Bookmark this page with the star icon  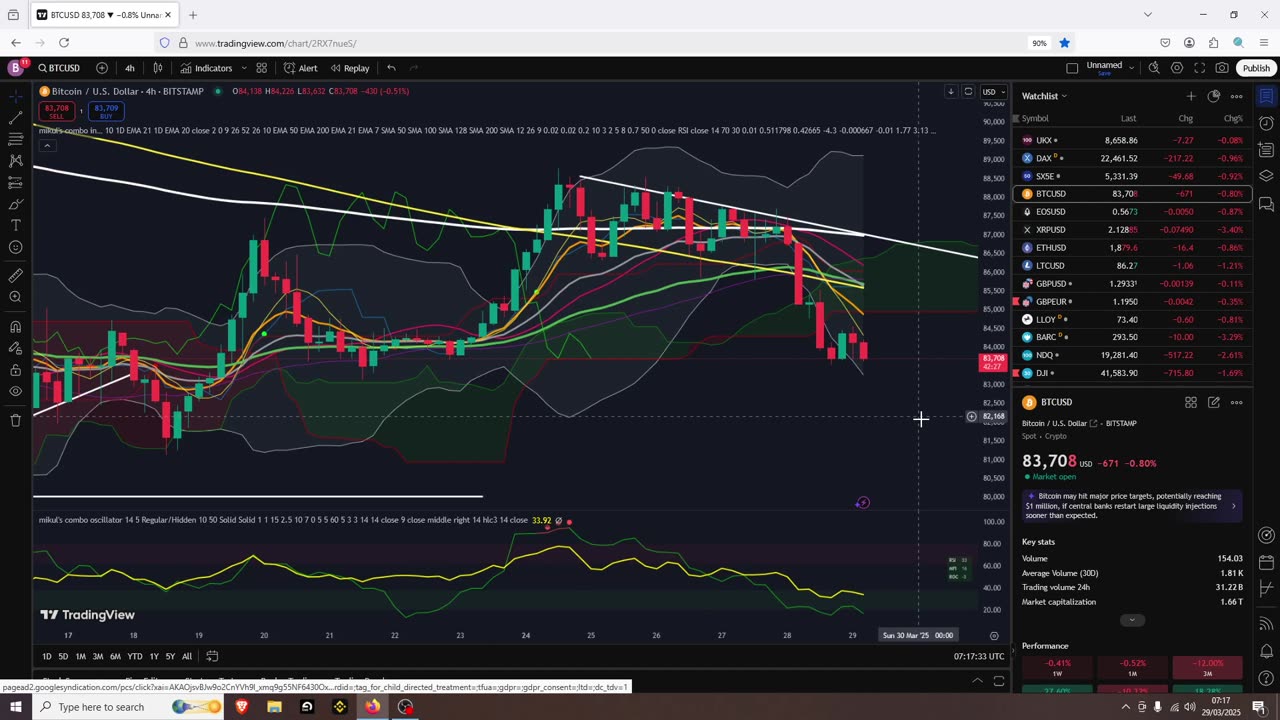click(1065, 43)
